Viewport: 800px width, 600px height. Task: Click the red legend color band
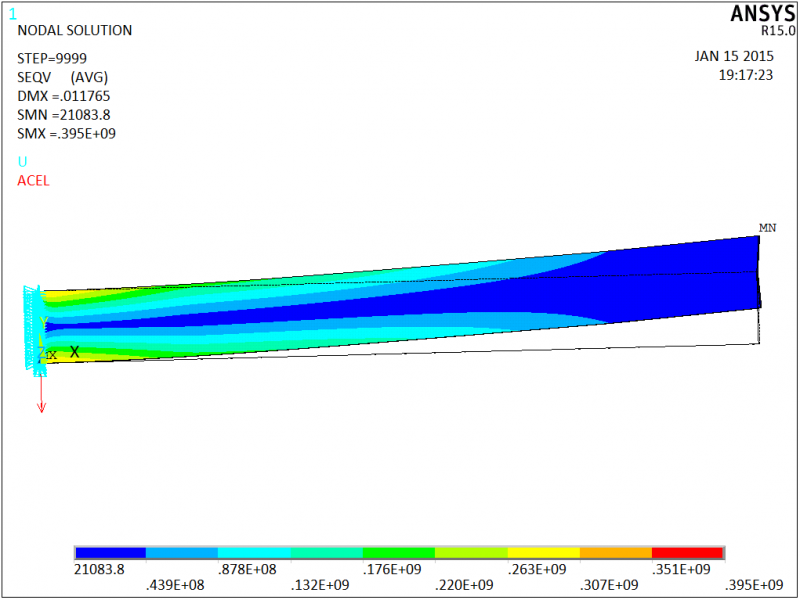(x=687, y=553)
